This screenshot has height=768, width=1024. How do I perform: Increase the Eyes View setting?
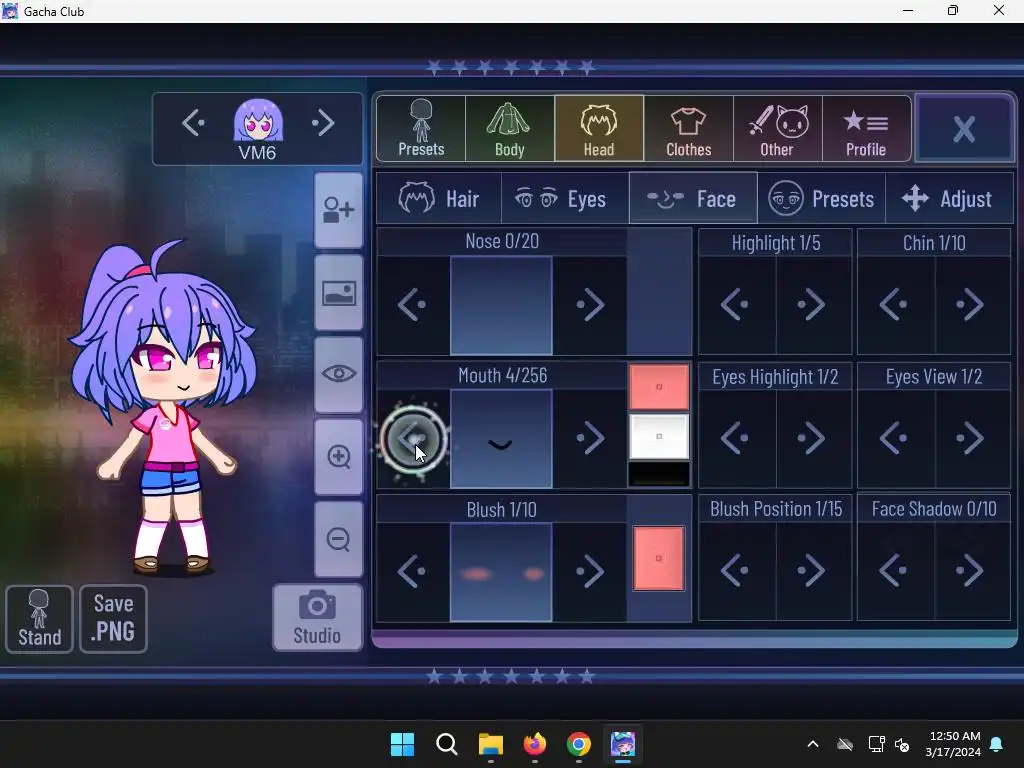pyautogui.click(x=972, y=439)
